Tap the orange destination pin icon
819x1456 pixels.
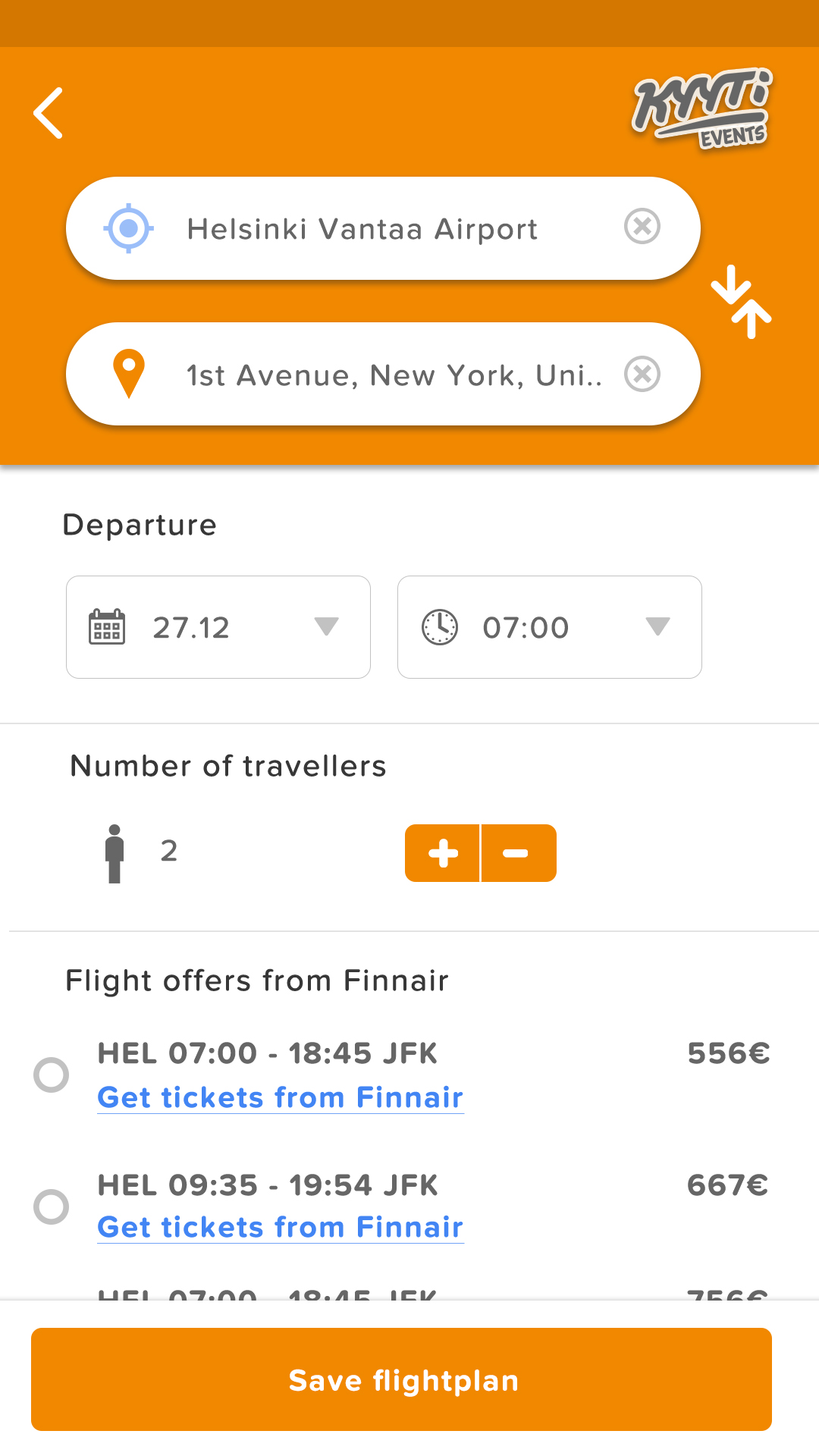pos(129,374)
